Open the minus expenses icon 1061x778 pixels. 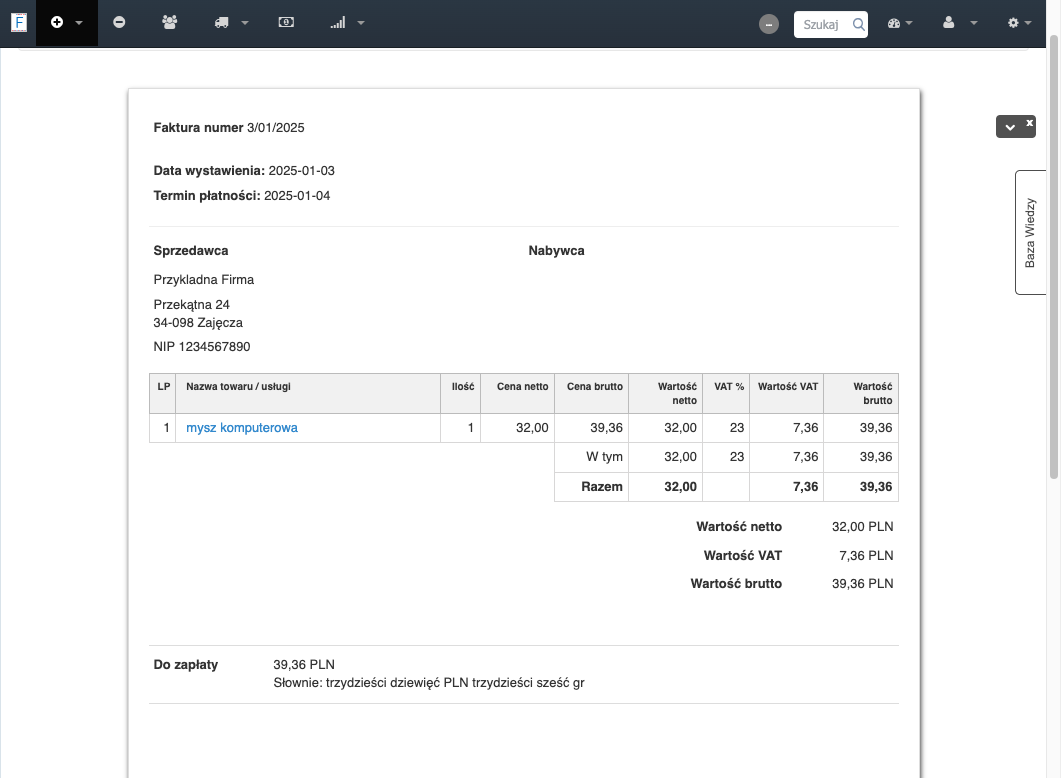pos(119,22)
